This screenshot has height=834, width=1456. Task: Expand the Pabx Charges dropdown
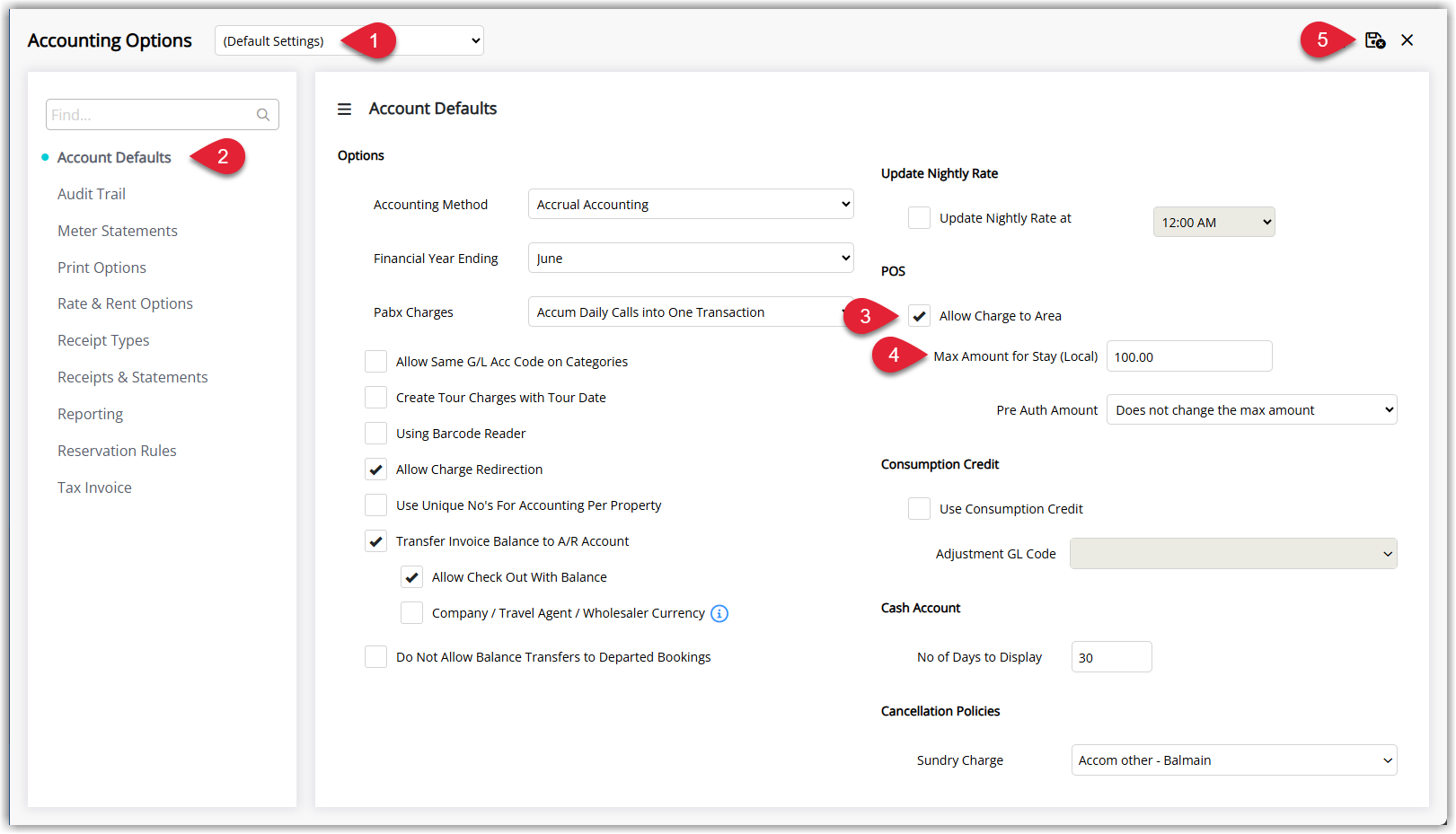[x=691, y=312]
